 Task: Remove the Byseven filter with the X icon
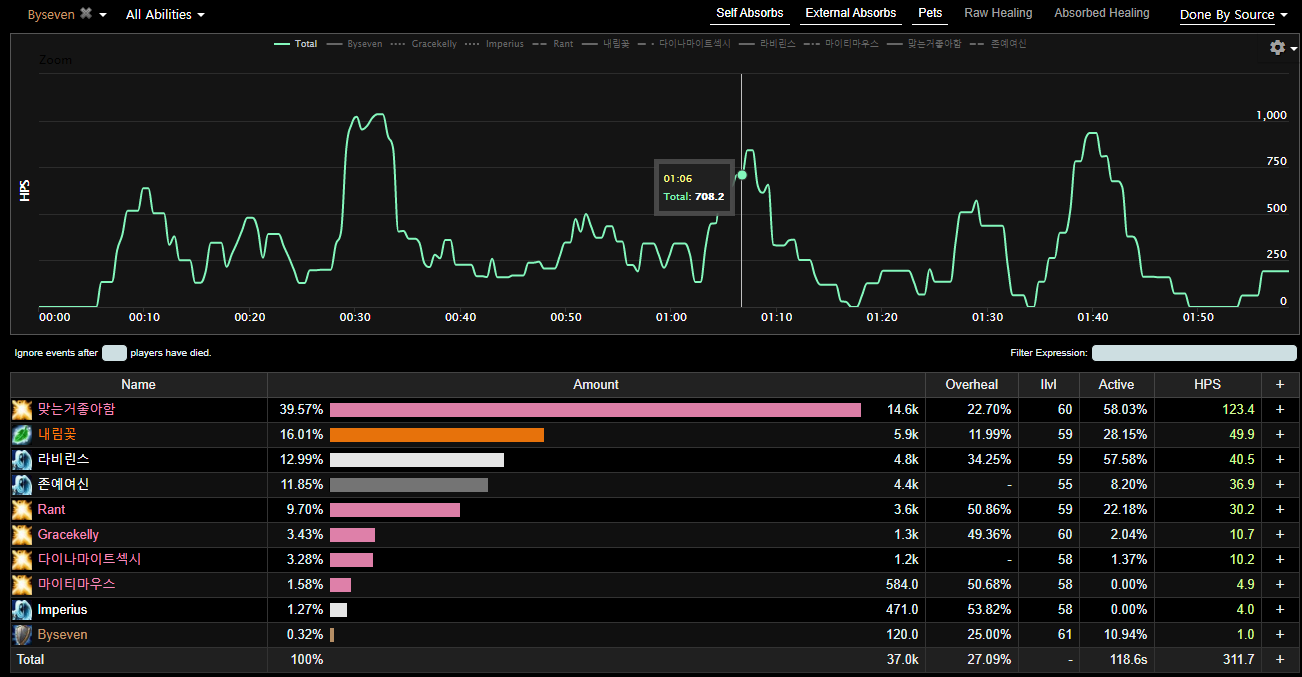click(x=86, y=14)
